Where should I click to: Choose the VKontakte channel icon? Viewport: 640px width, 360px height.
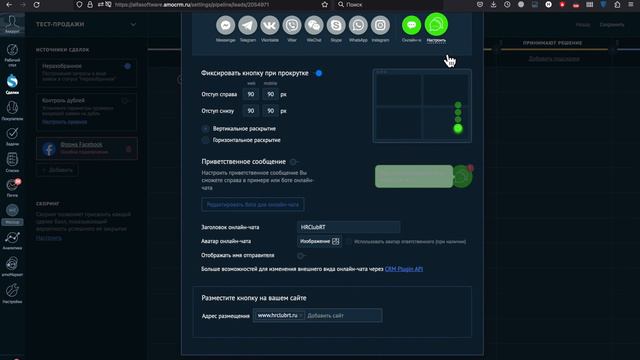click(269, 25)
